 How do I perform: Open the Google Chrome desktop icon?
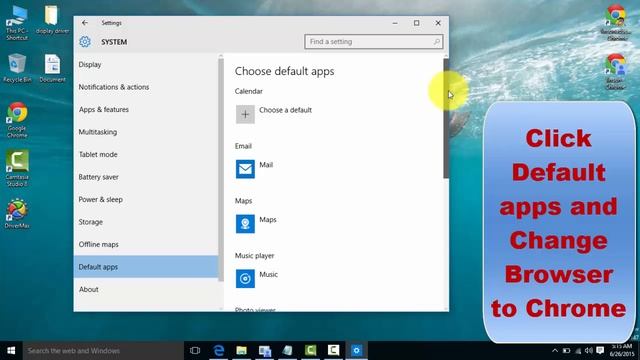tap(17, 120)
